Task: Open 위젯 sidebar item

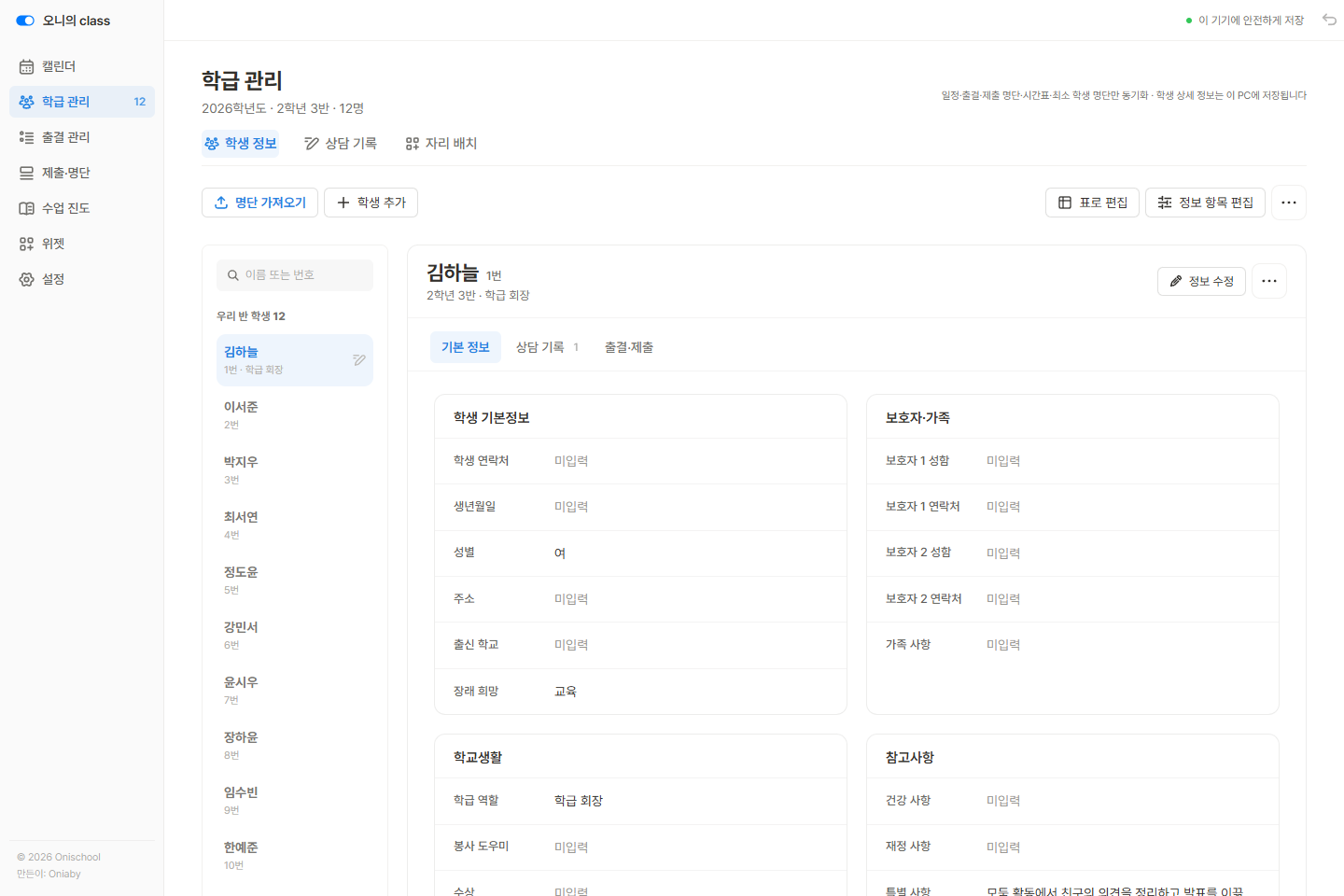Action: pyautogui.click(x=82, y=244)
